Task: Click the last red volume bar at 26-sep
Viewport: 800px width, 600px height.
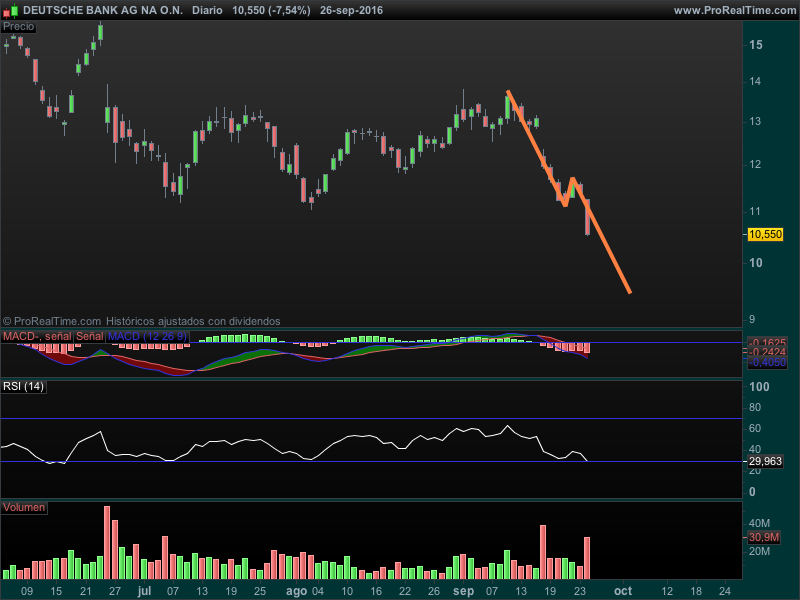Action: pos(587,558)
